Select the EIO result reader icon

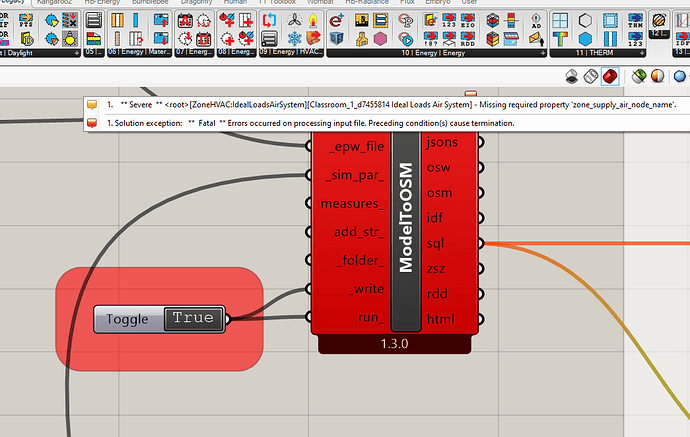click(468, 20)
